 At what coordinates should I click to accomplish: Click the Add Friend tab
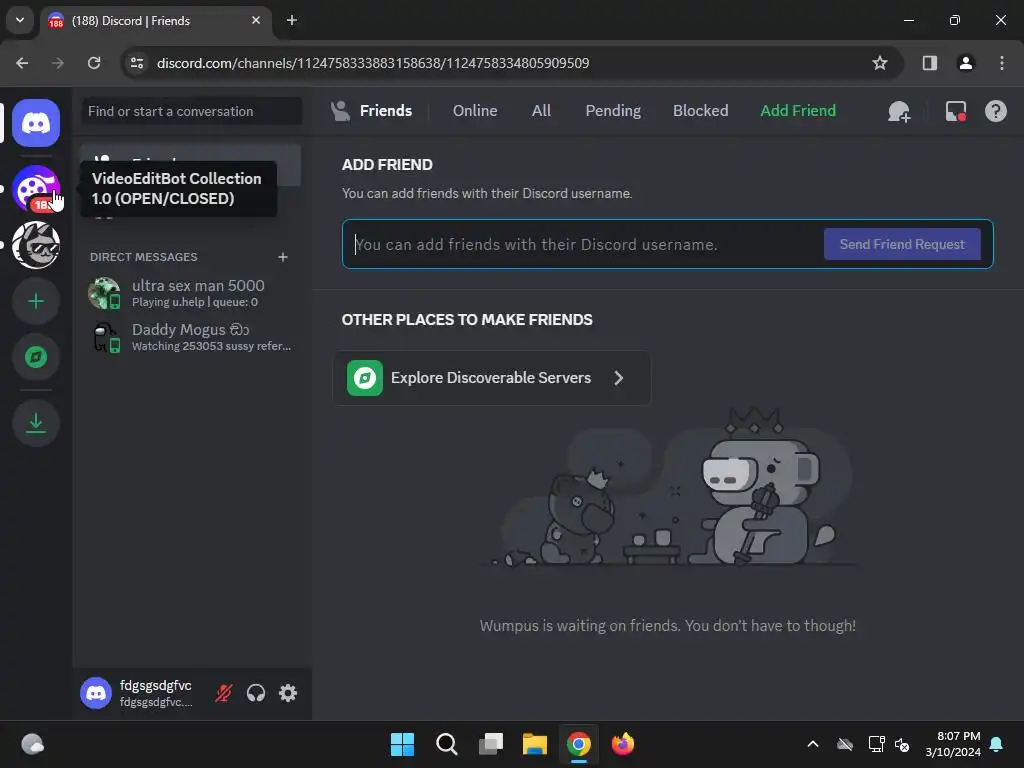(x=797, y=110)
